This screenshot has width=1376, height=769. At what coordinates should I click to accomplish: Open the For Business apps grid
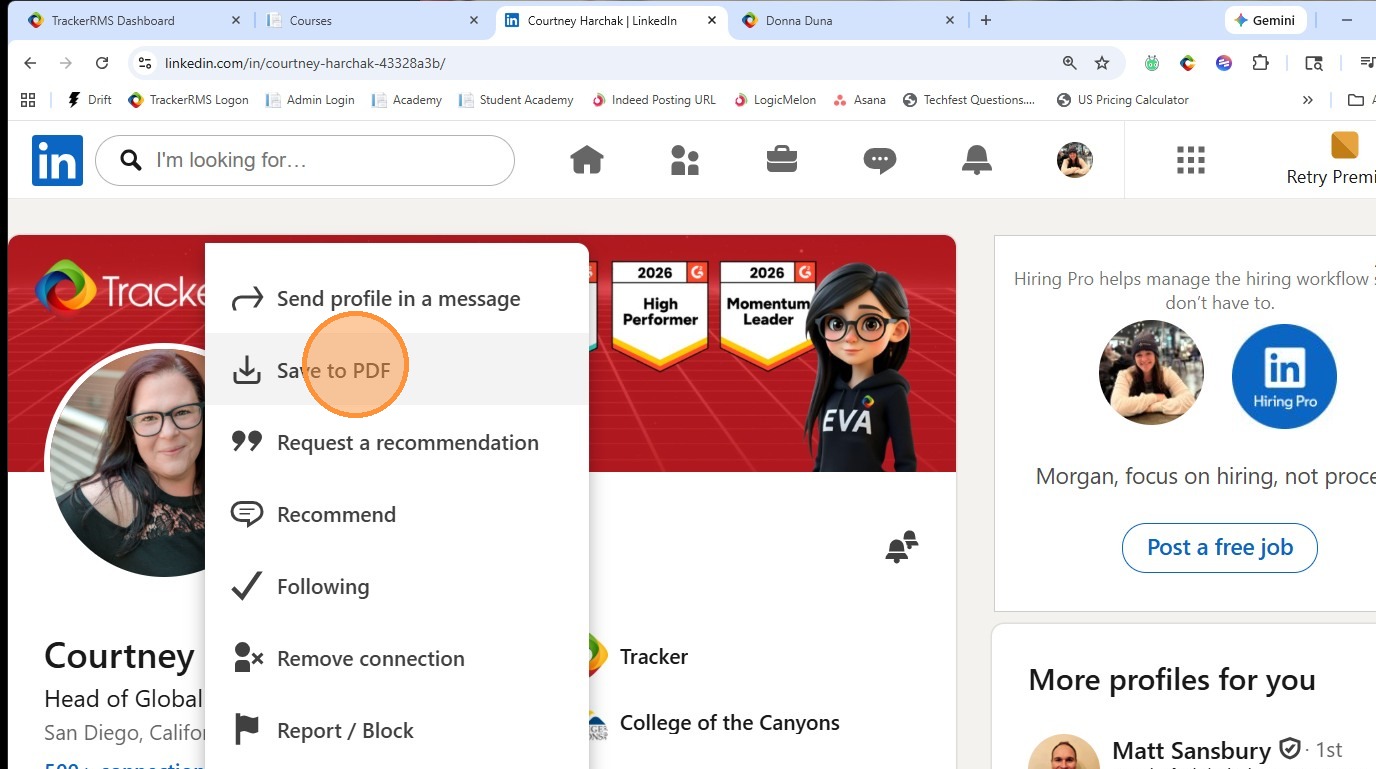(x=1191, y=160)
